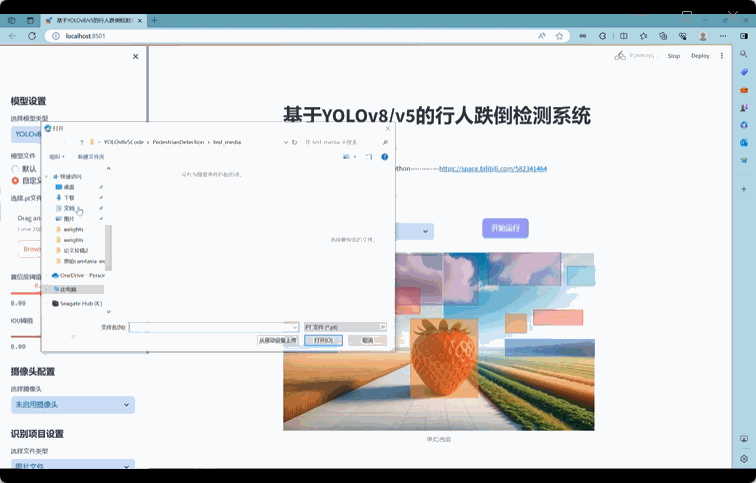The image size is (756, 483).
Task: Open the file type dropdown at sidebar bottom
Action: pos(73,465)
